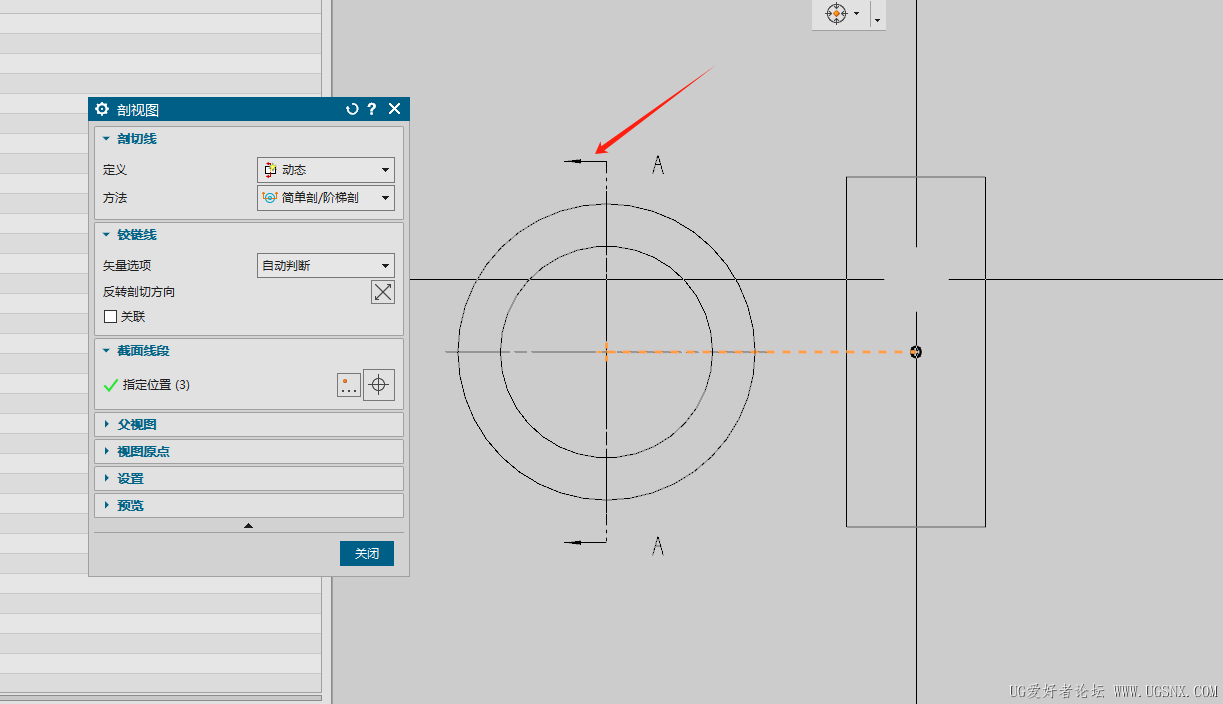The image size is (1223, 704).
Task: Click the 方法 label
Action: point(115,198)
